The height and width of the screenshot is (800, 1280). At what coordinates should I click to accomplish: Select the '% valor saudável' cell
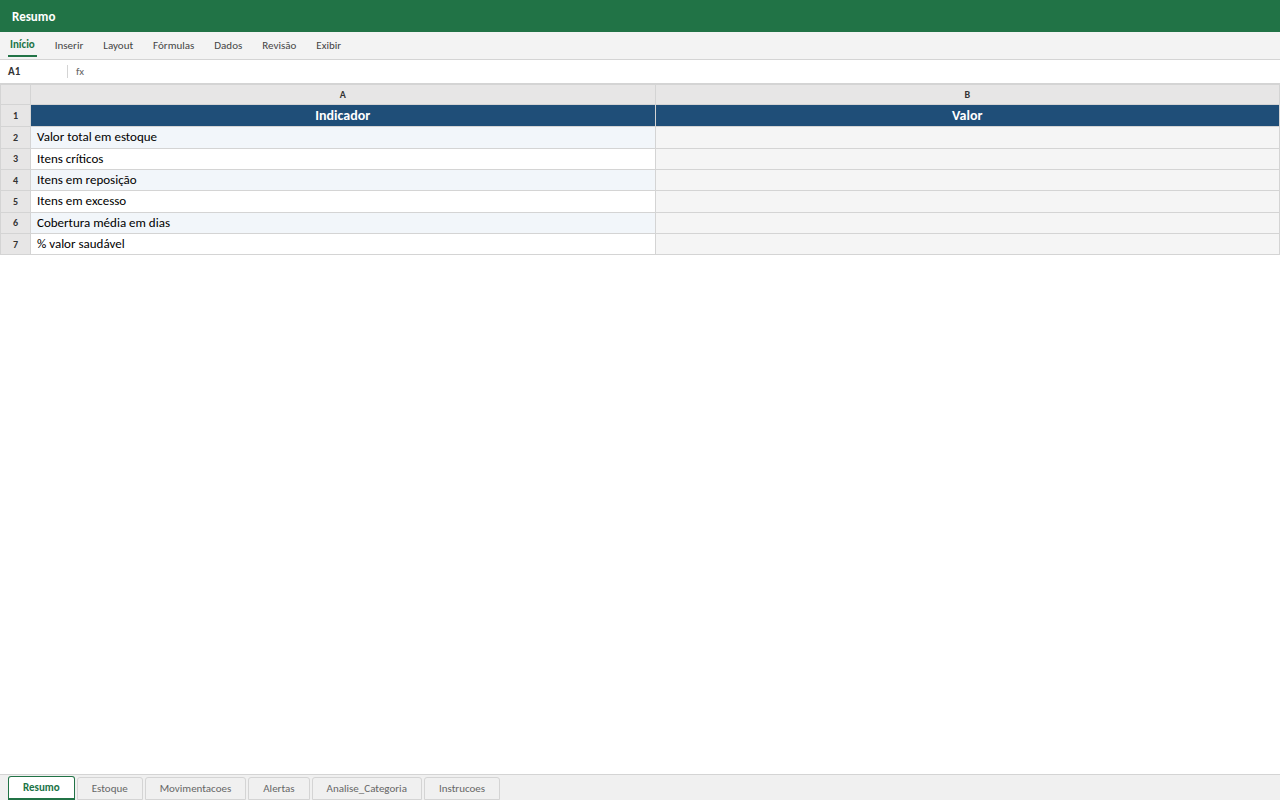point(343,244)
